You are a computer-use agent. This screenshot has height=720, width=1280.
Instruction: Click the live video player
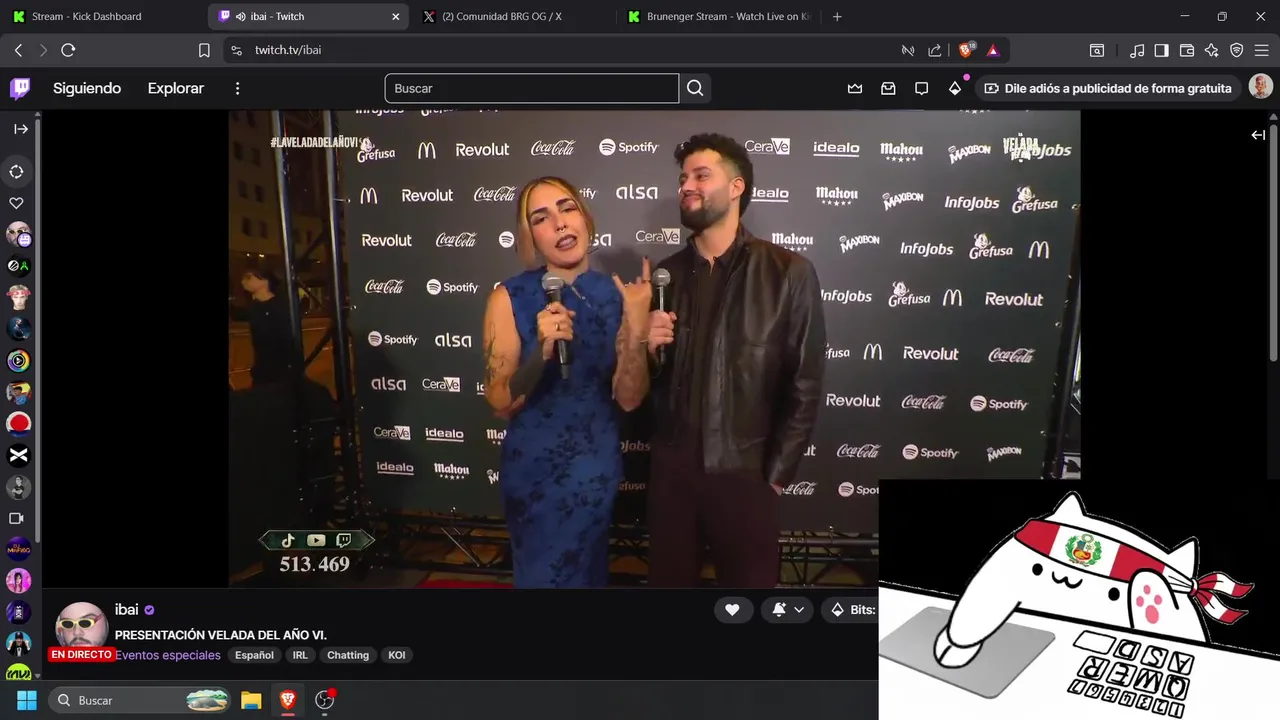coord(654,348)
